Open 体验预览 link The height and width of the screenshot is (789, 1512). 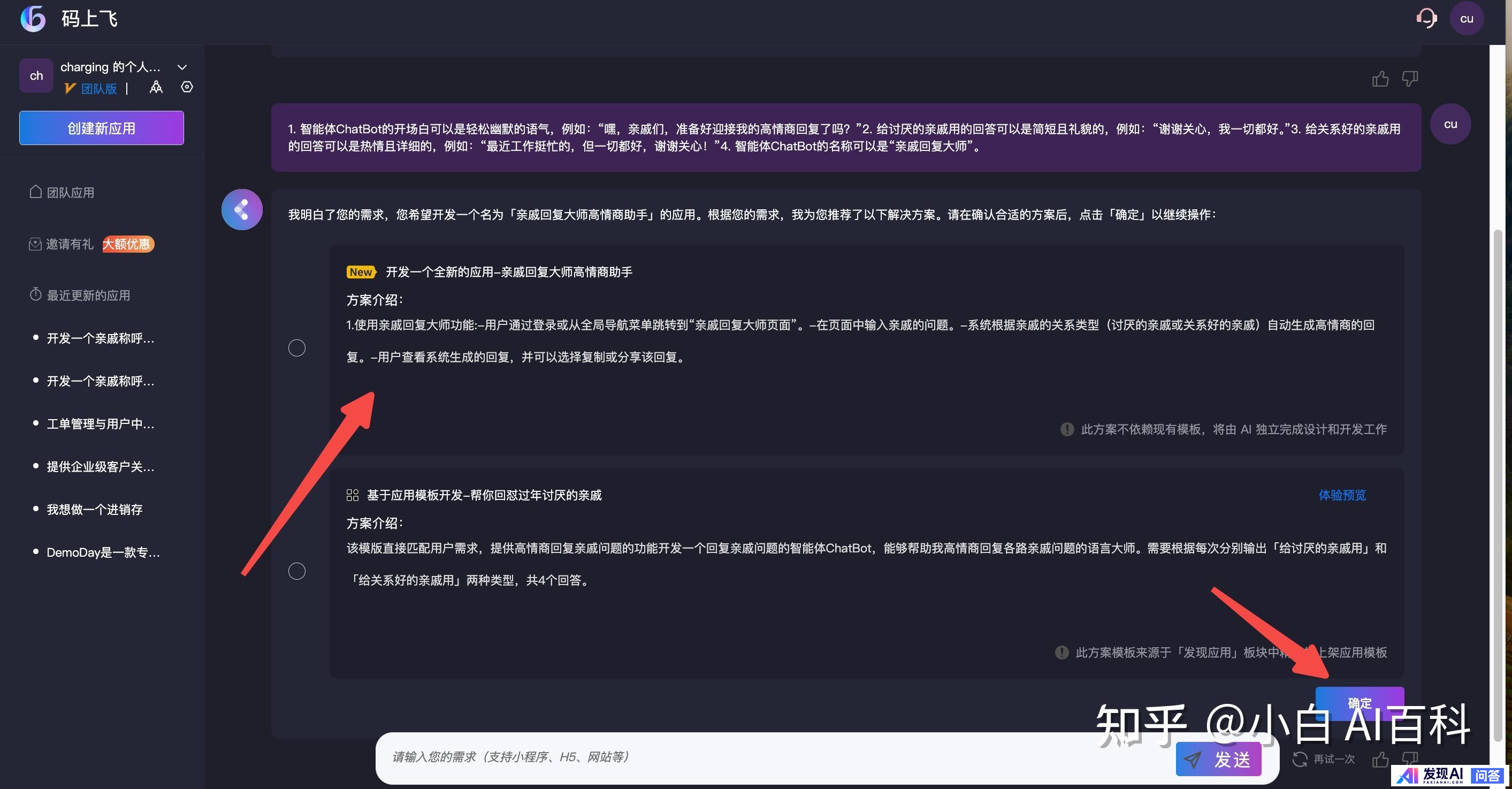pos(1342,495)
